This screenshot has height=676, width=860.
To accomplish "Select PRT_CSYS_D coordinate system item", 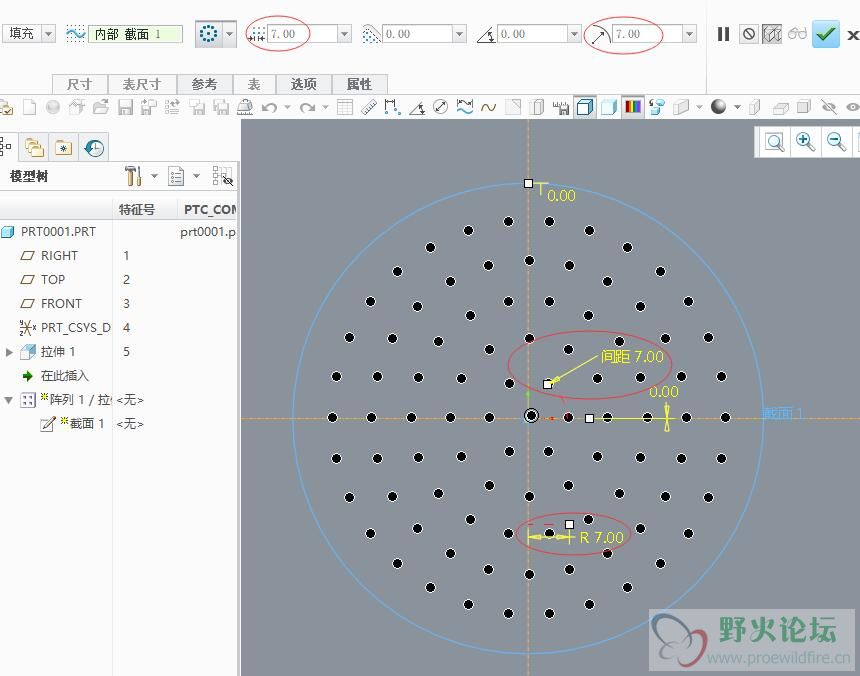I will 75,328.
